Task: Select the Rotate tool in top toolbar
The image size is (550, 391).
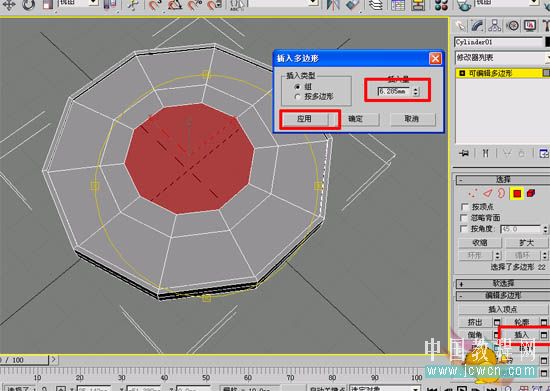Action: pos(29,5)
